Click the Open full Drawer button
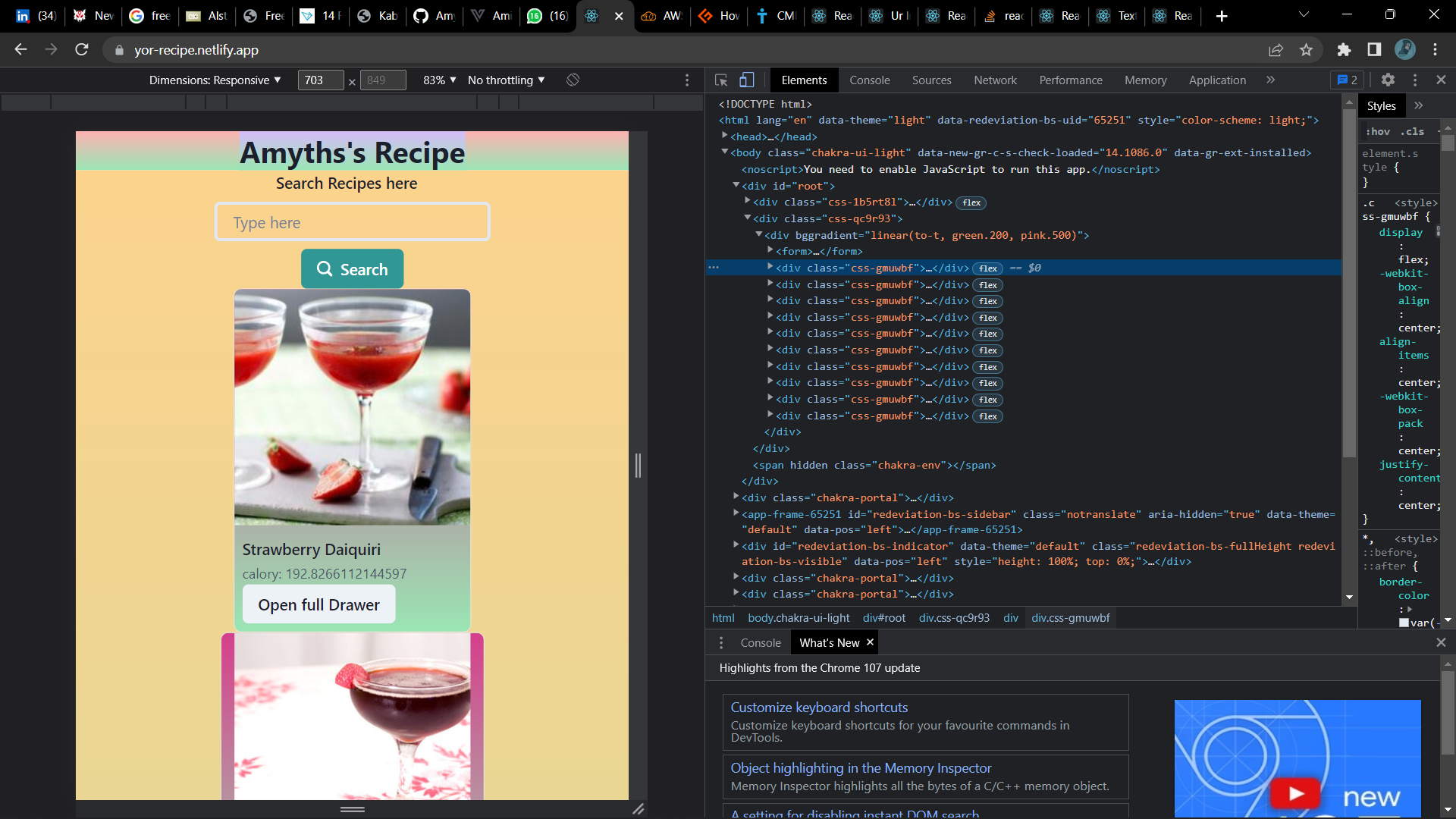 tap(318, 604)
